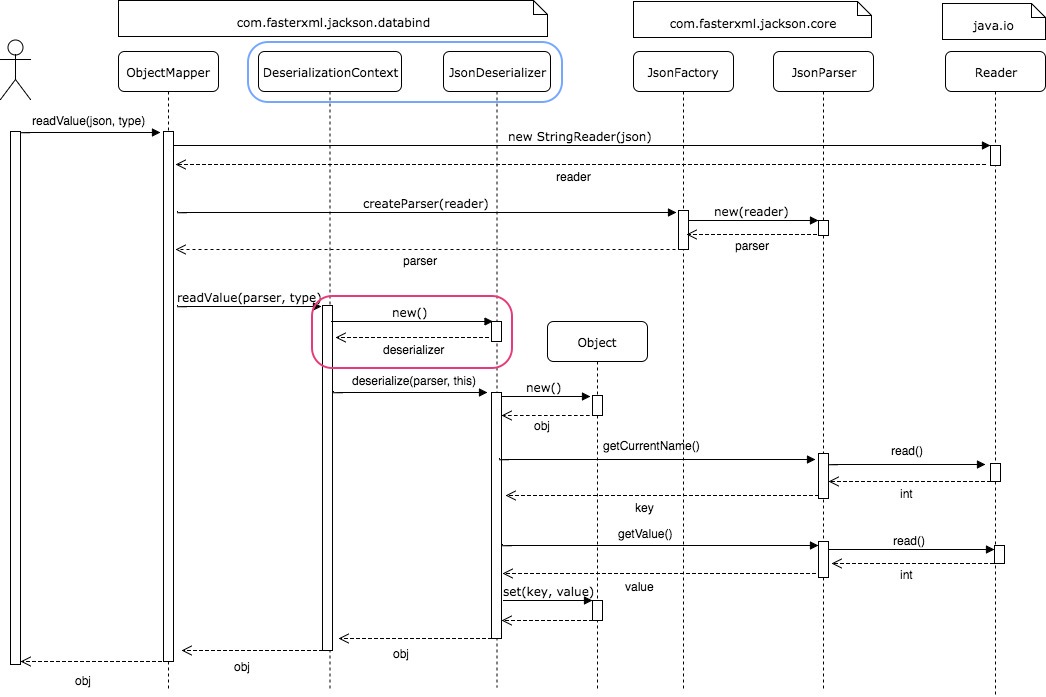Click the 'readValue(parser, type)' message label

(x=249, y=297)
